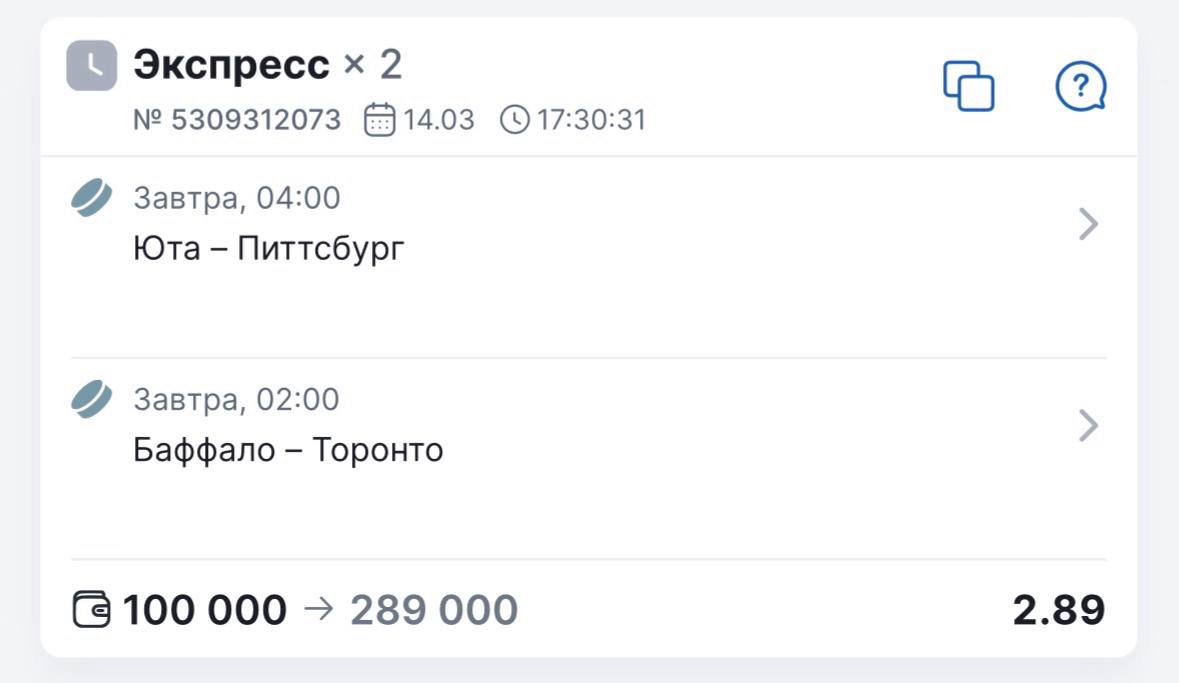
Task: Click the copy bet slip icon
Action: 969,86
